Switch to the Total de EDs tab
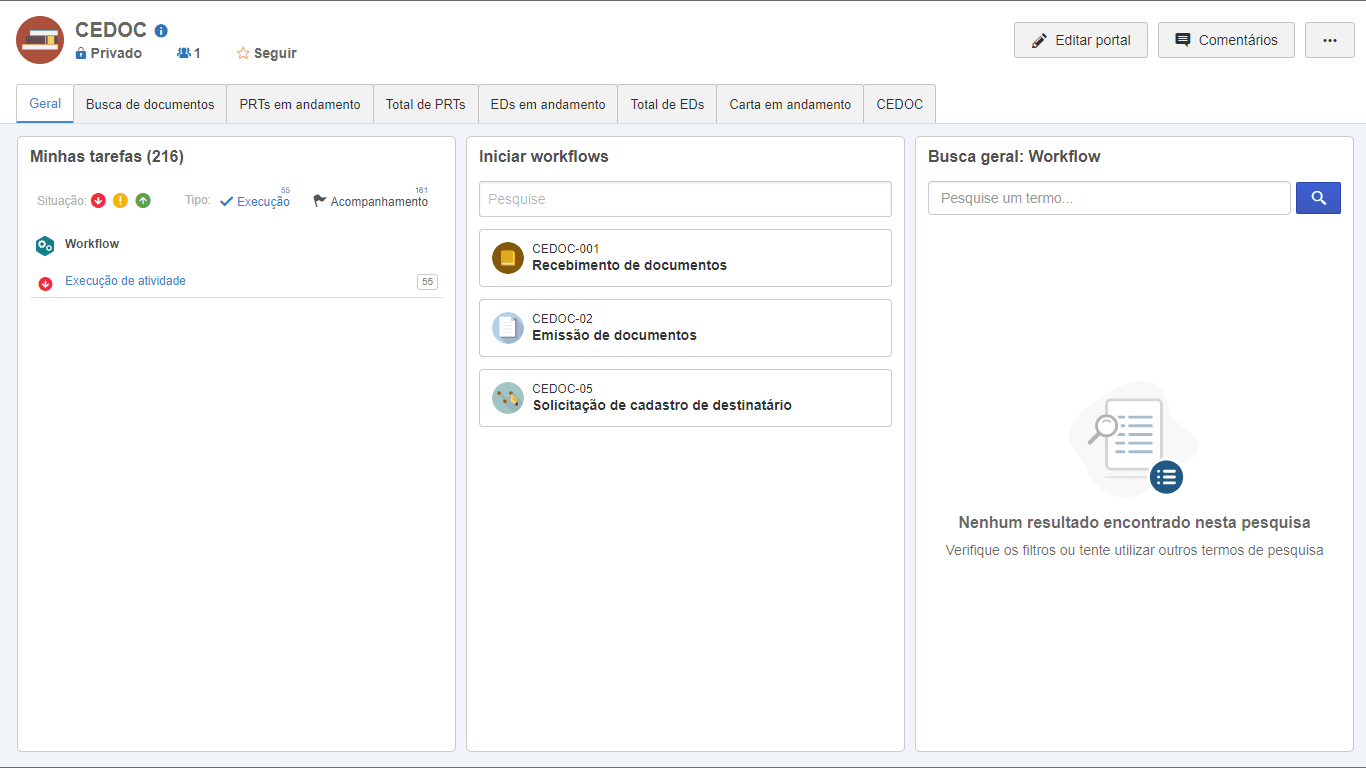 [667, 104]
